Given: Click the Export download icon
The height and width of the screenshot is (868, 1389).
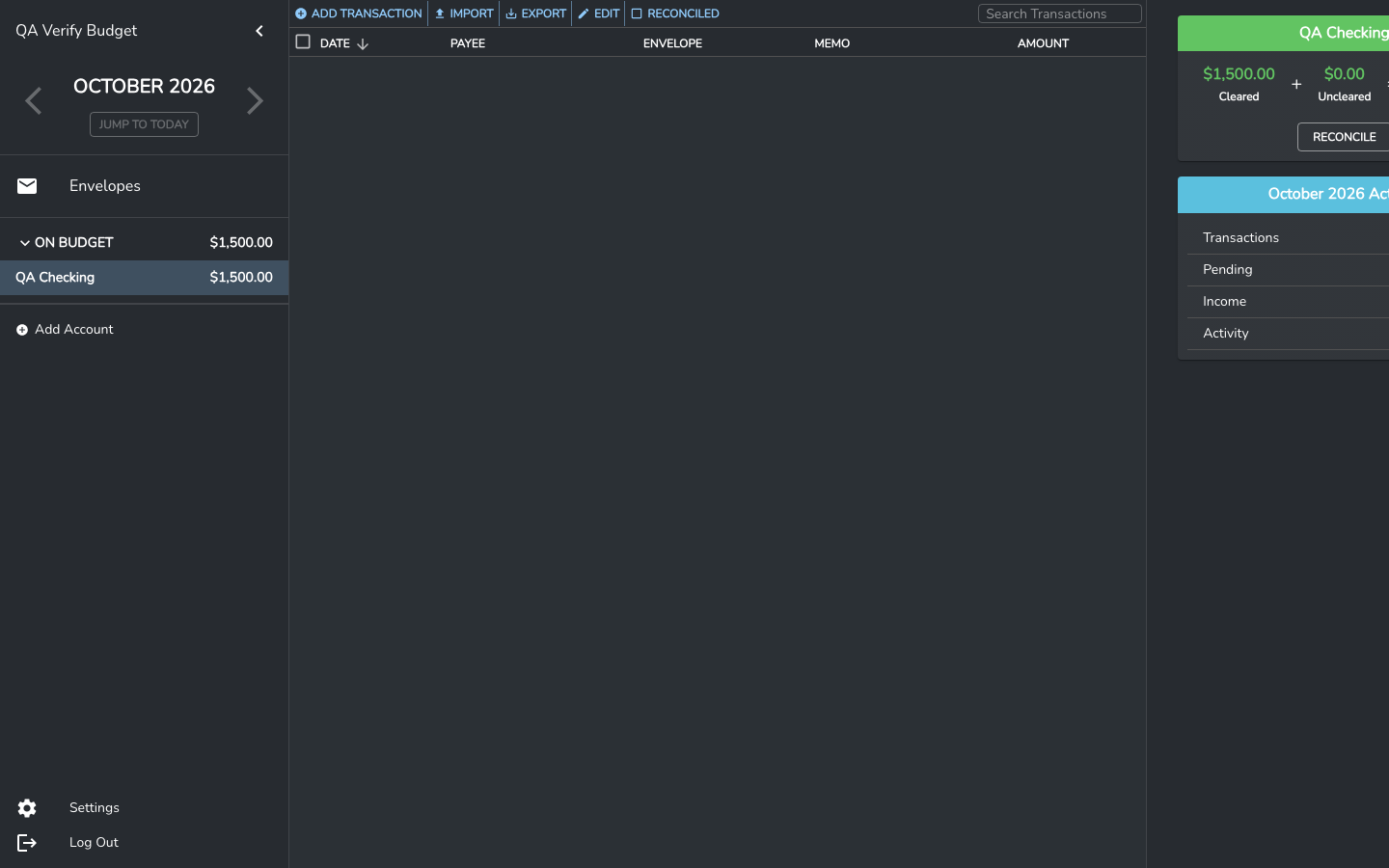Looking at the screenshot, I should [x=511, y=14].
